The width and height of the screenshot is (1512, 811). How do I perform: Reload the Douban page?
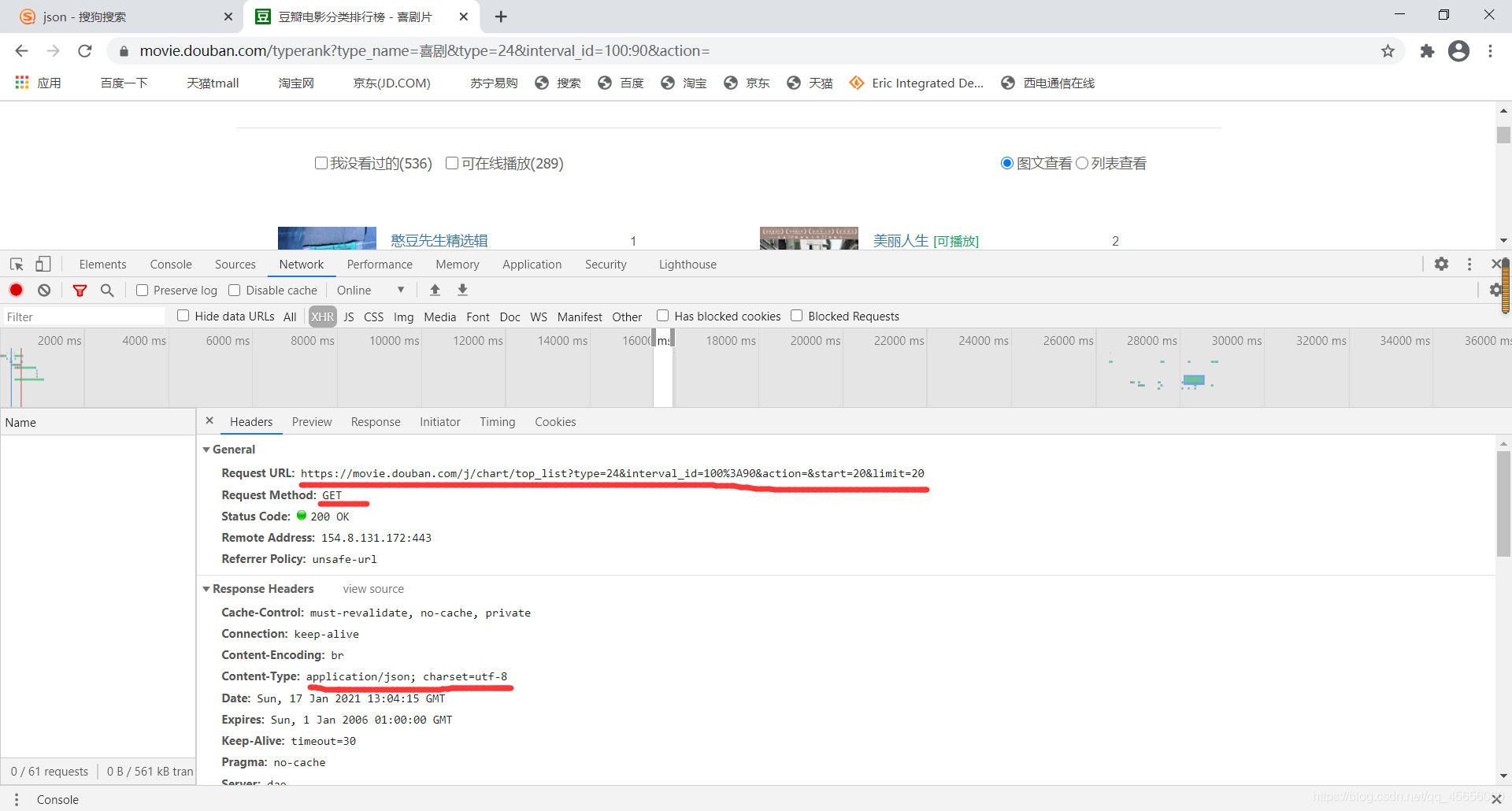click(x=85, y=50)
